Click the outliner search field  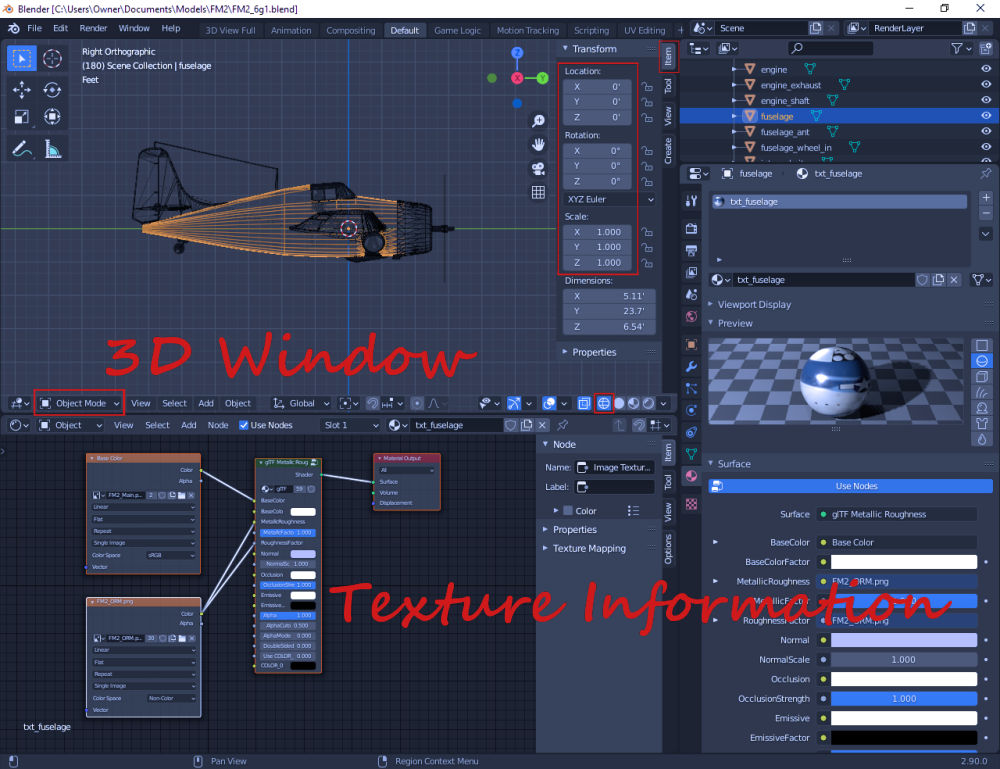coord(830,48)
